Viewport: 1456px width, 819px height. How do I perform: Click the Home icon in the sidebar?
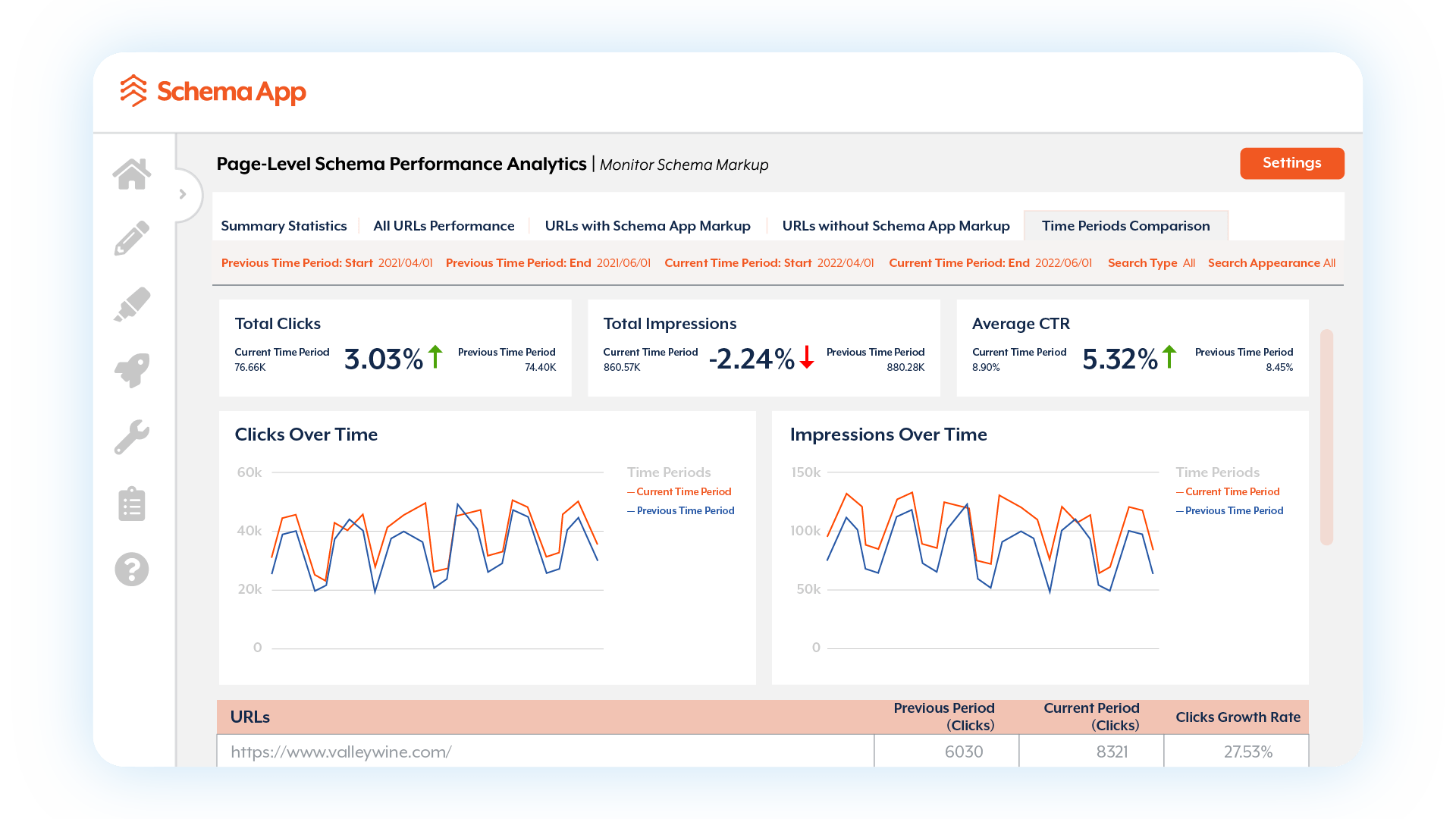click(132, 173)
